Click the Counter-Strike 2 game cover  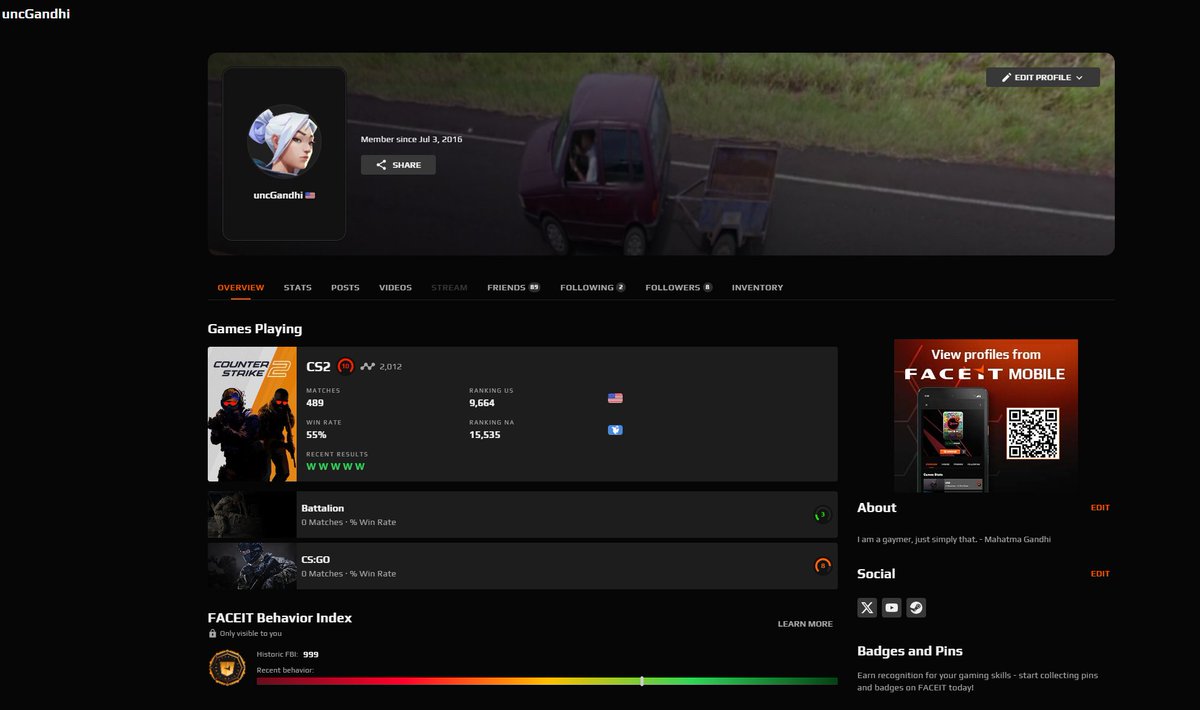(x=252, y=414)
